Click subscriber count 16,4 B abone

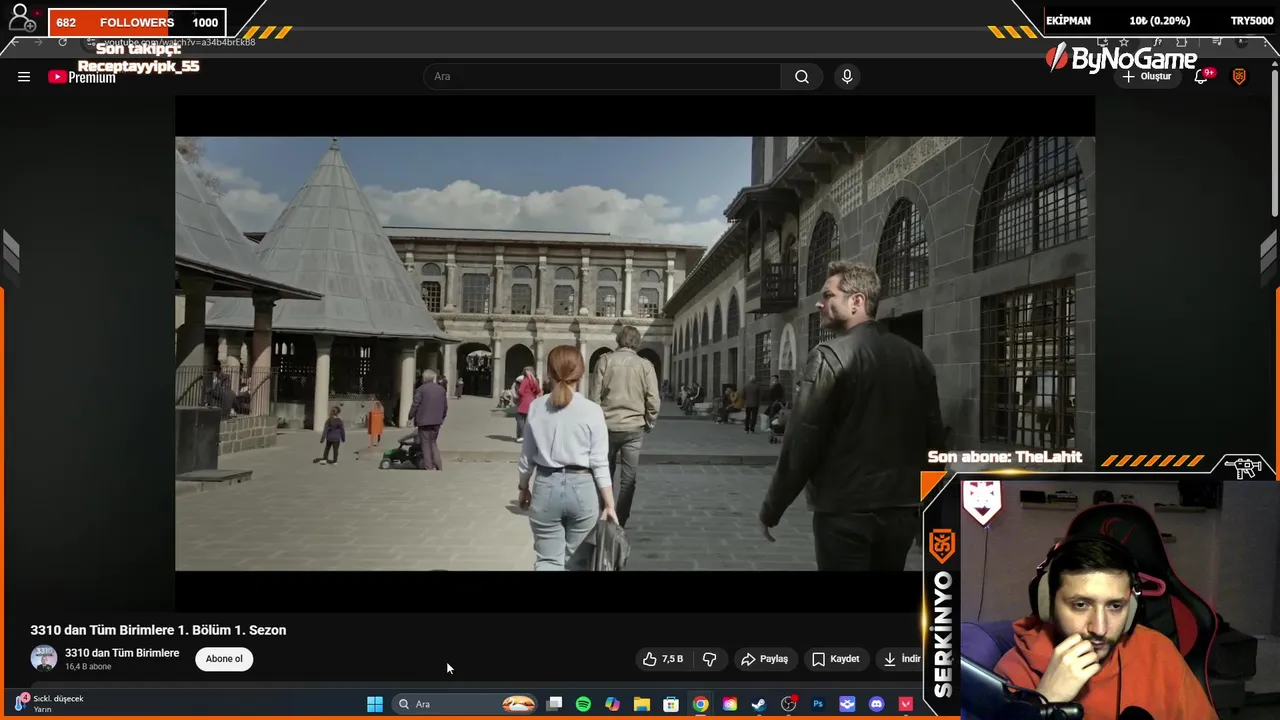pyautogui.click(x=88, y=667)
